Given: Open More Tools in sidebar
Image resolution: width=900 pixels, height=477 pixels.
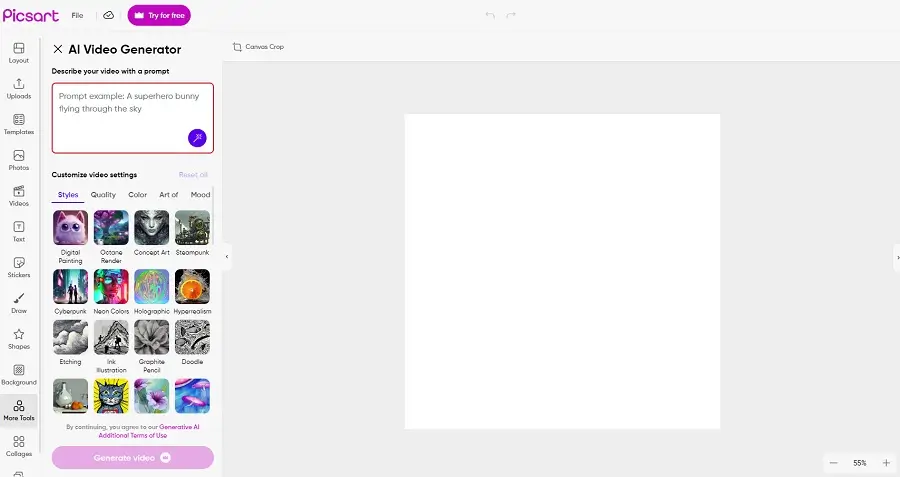Looking at the screenshot, I should 19,411.
